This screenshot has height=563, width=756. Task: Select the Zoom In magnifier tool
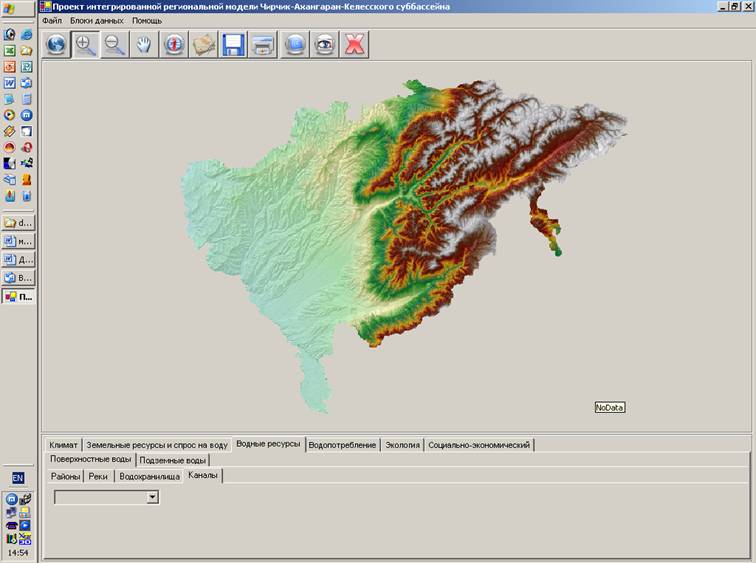coord(85,45)
